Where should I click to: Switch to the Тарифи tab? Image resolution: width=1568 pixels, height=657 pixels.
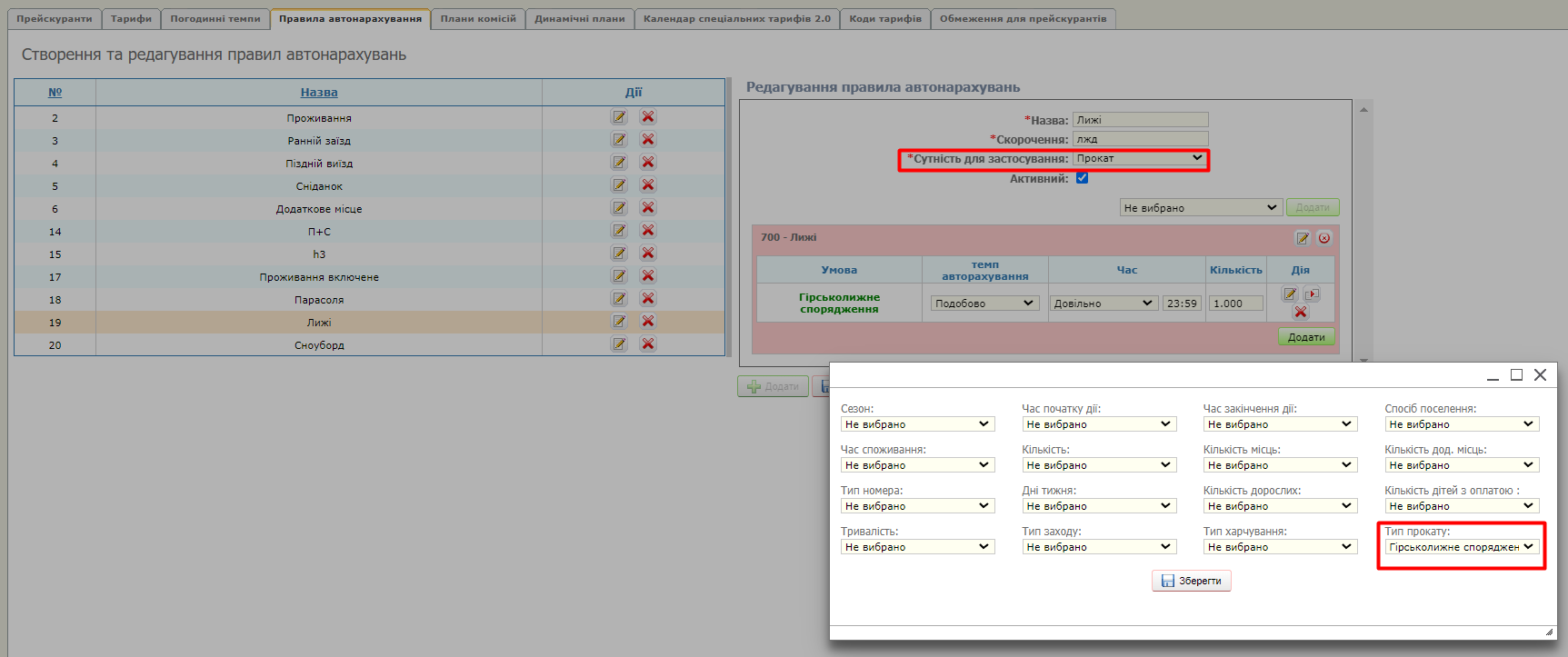[132, 19]
